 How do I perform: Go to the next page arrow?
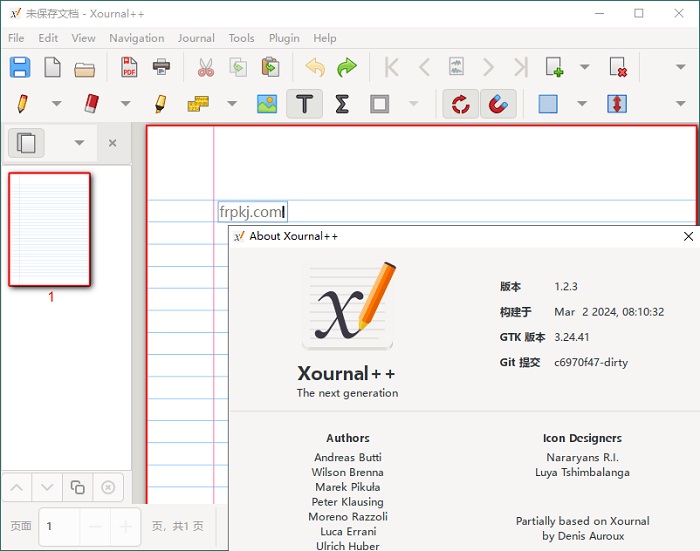click(489, 67)
